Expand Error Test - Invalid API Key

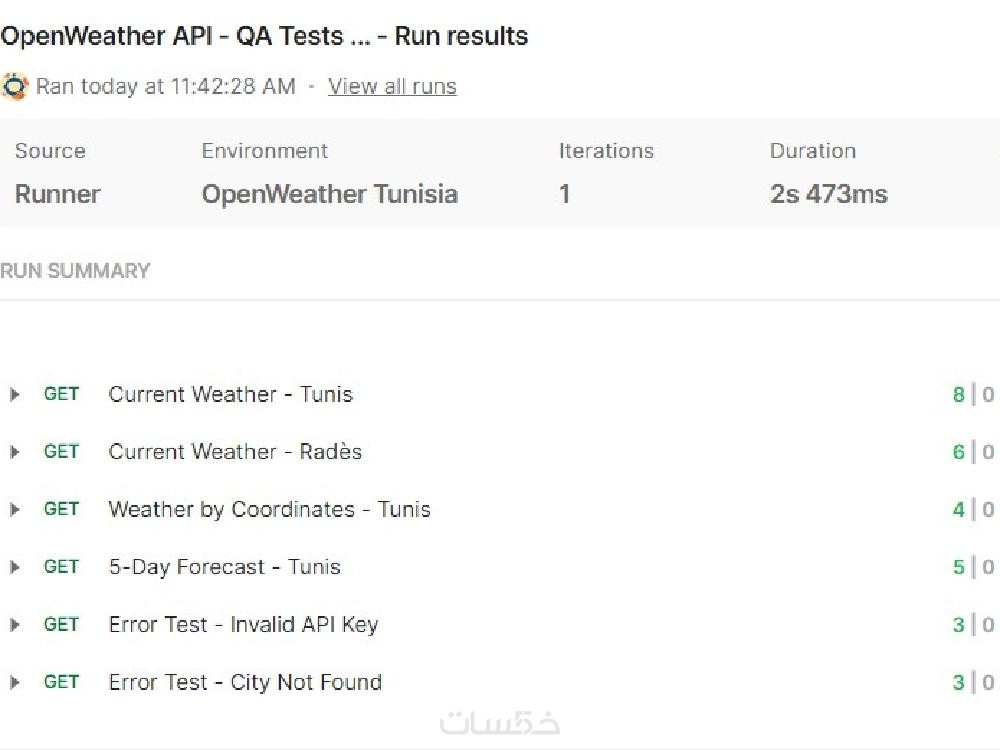click(15, 625)
